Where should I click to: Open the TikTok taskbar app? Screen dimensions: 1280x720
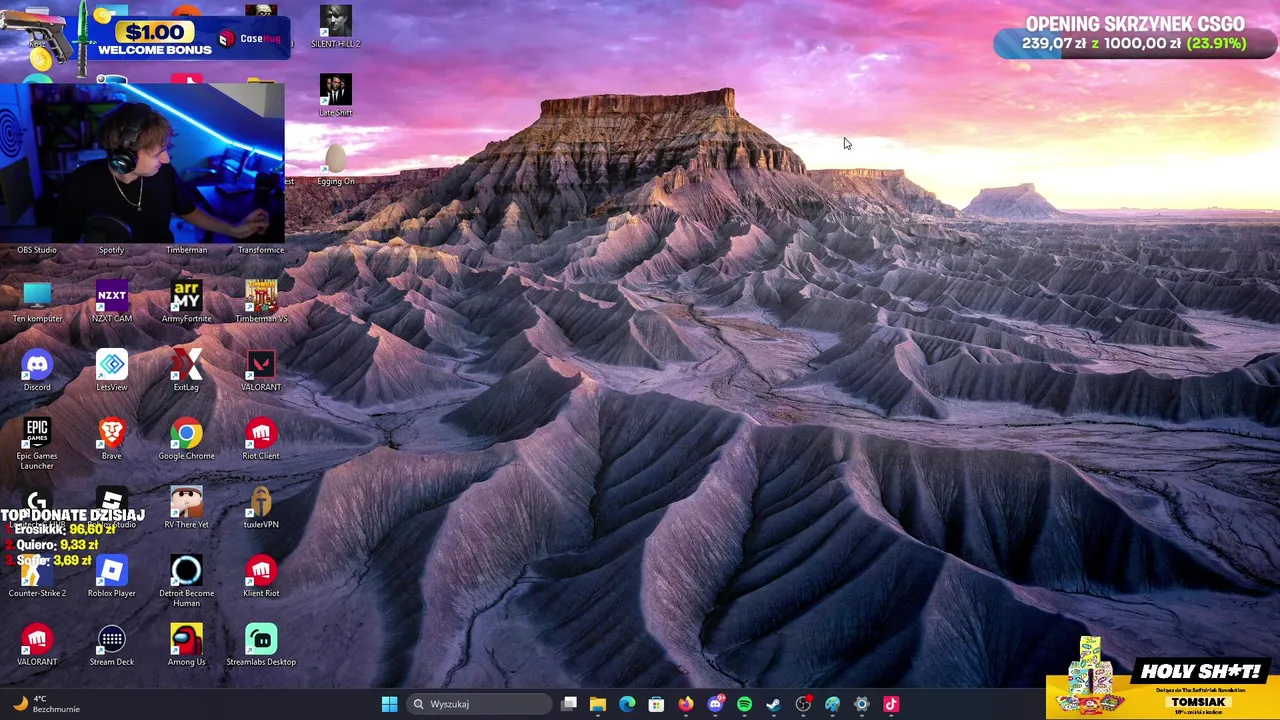891,704
